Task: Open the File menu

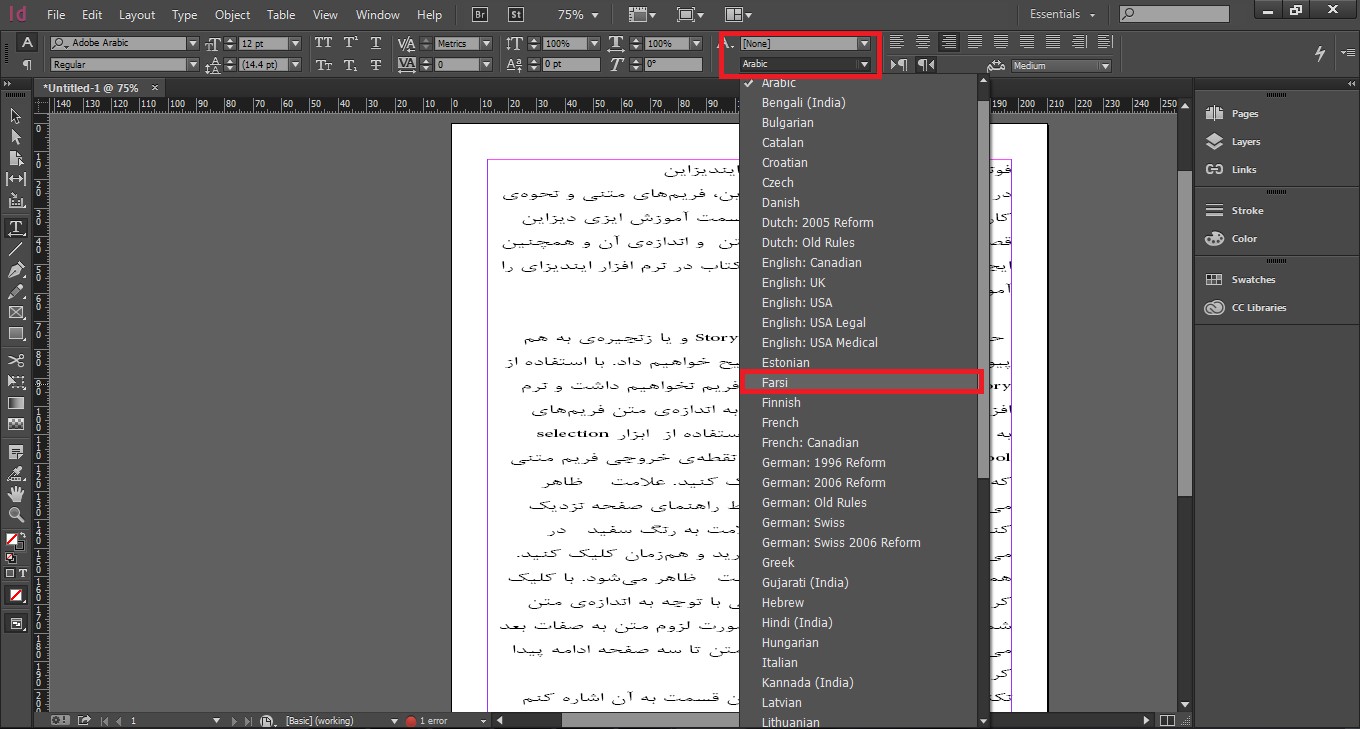Action: pos(56,15)
